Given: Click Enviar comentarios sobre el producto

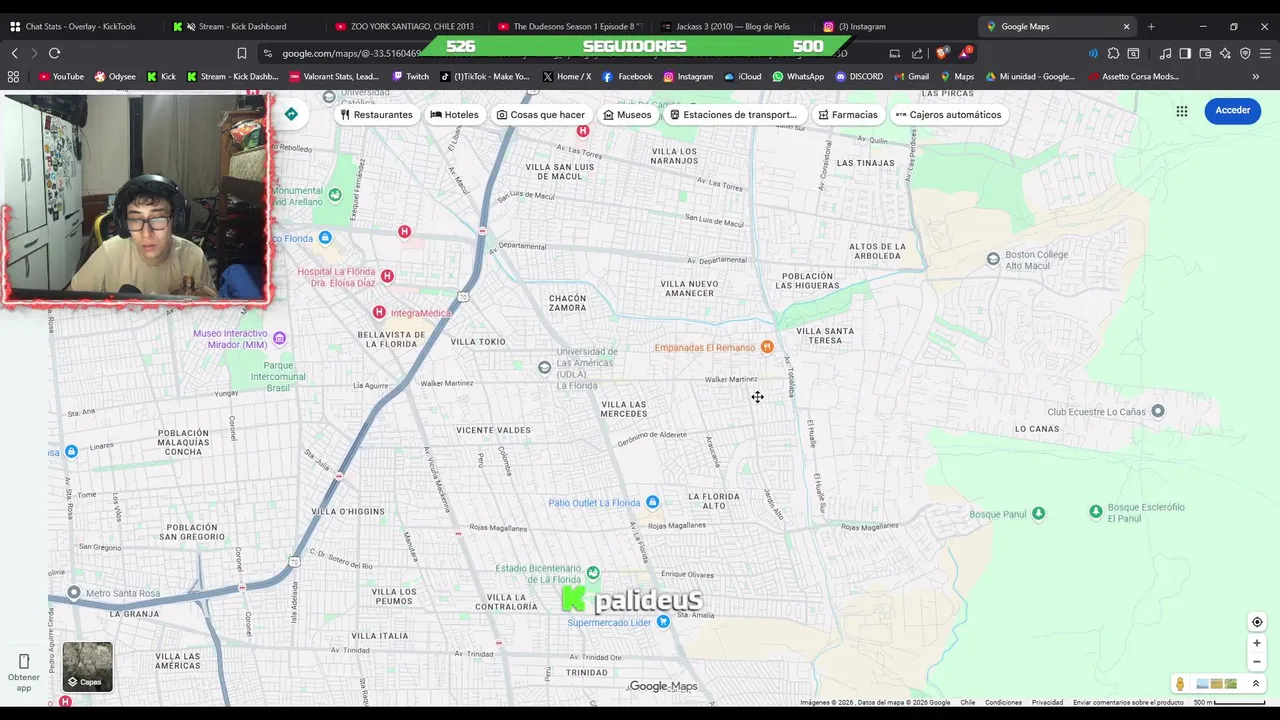Looking at the screenshot, I should pos(1128,702).
